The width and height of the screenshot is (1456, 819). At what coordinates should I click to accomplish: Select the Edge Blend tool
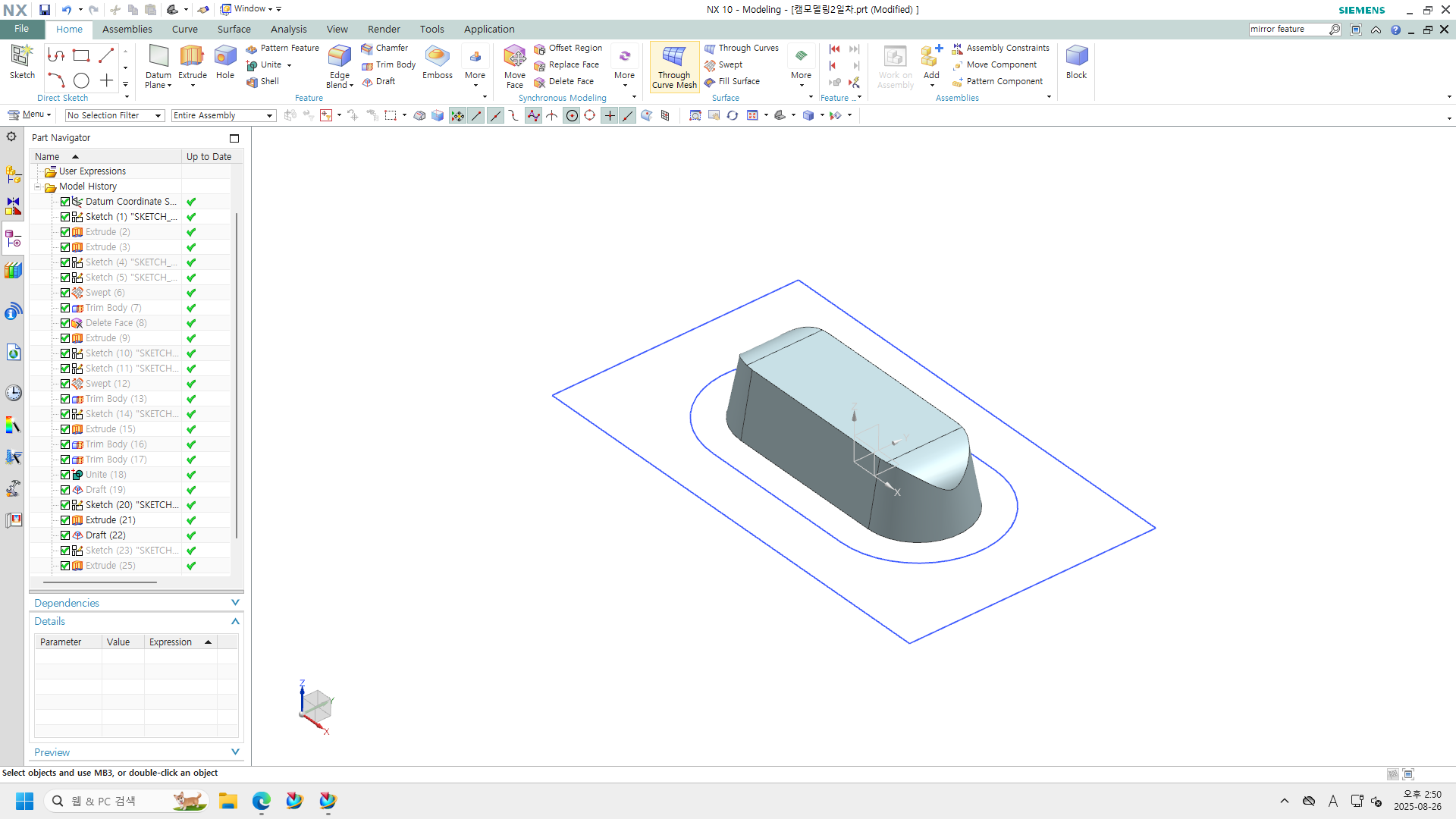pos(339,57)
